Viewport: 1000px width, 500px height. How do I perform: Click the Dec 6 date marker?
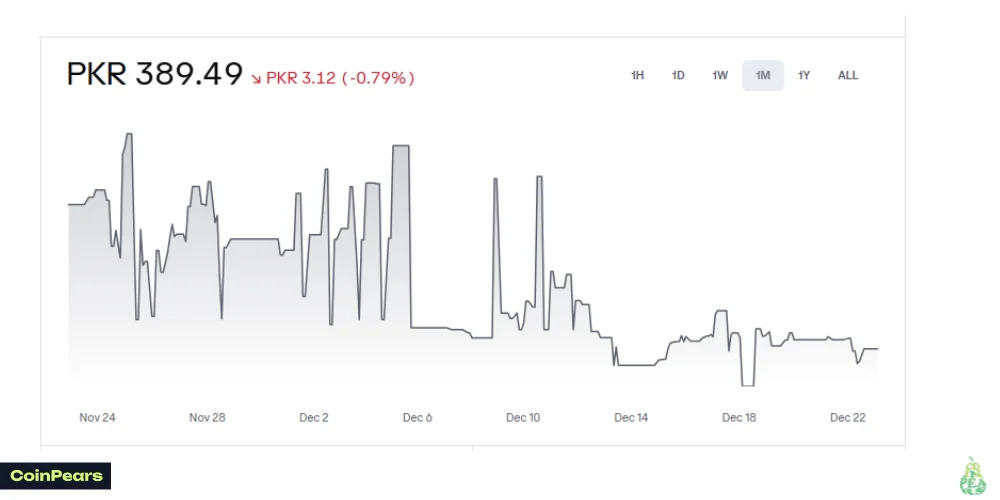pyautogui.click(x=417, y=418)
